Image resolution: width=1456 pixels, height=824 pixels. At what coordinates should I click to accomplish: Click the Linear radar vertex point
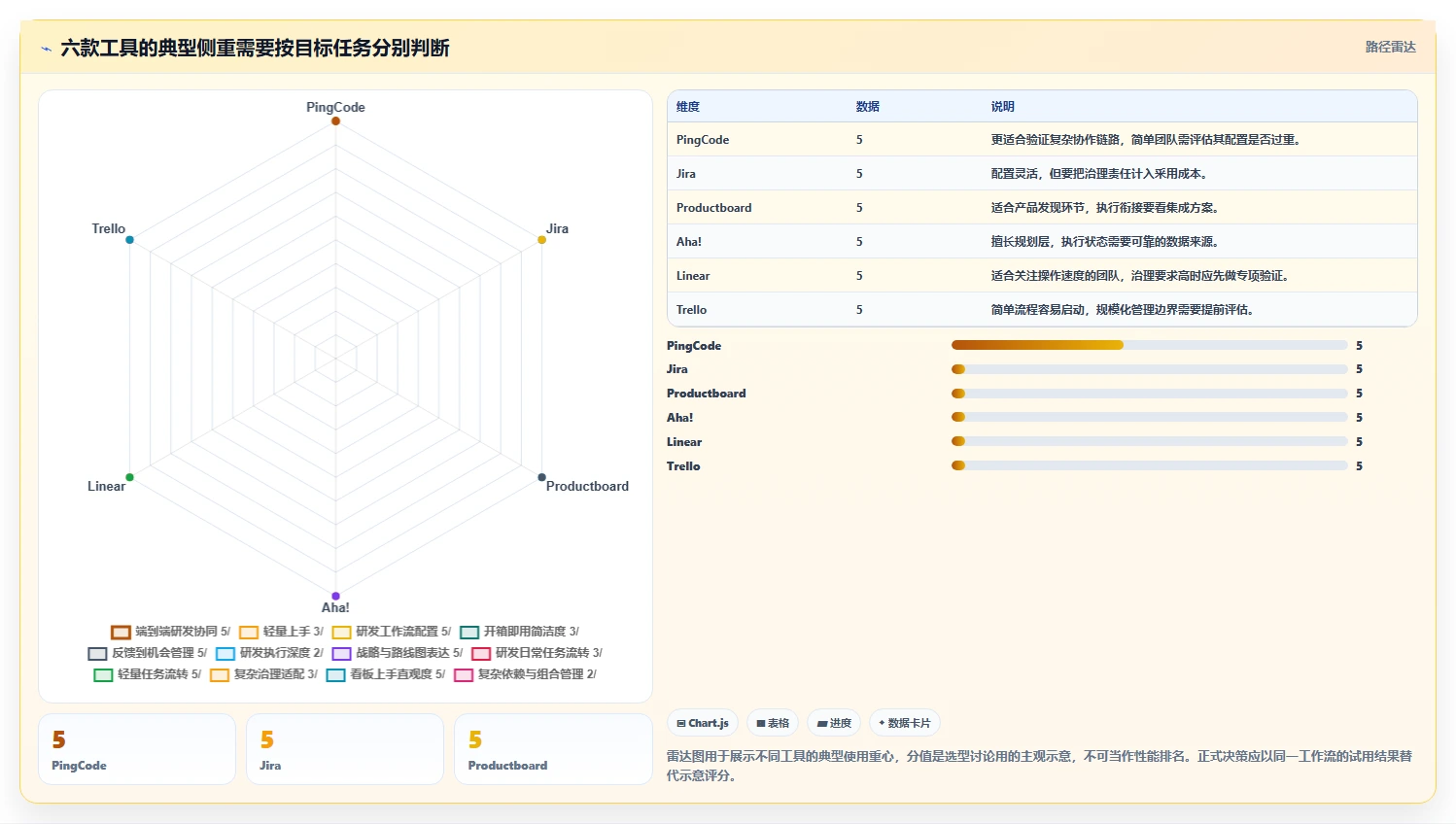[129, 477]
